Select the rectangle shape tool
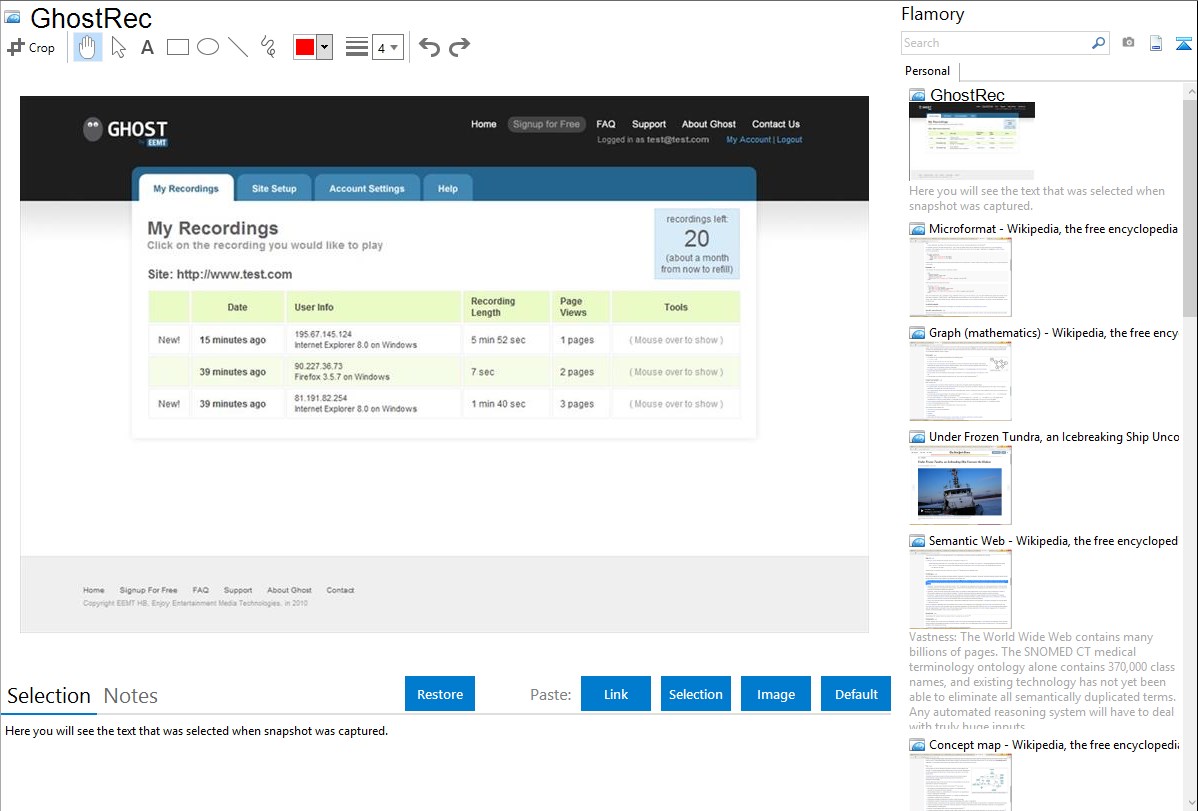This screenshot has width=1198, height=811. [x=178, y=47]
